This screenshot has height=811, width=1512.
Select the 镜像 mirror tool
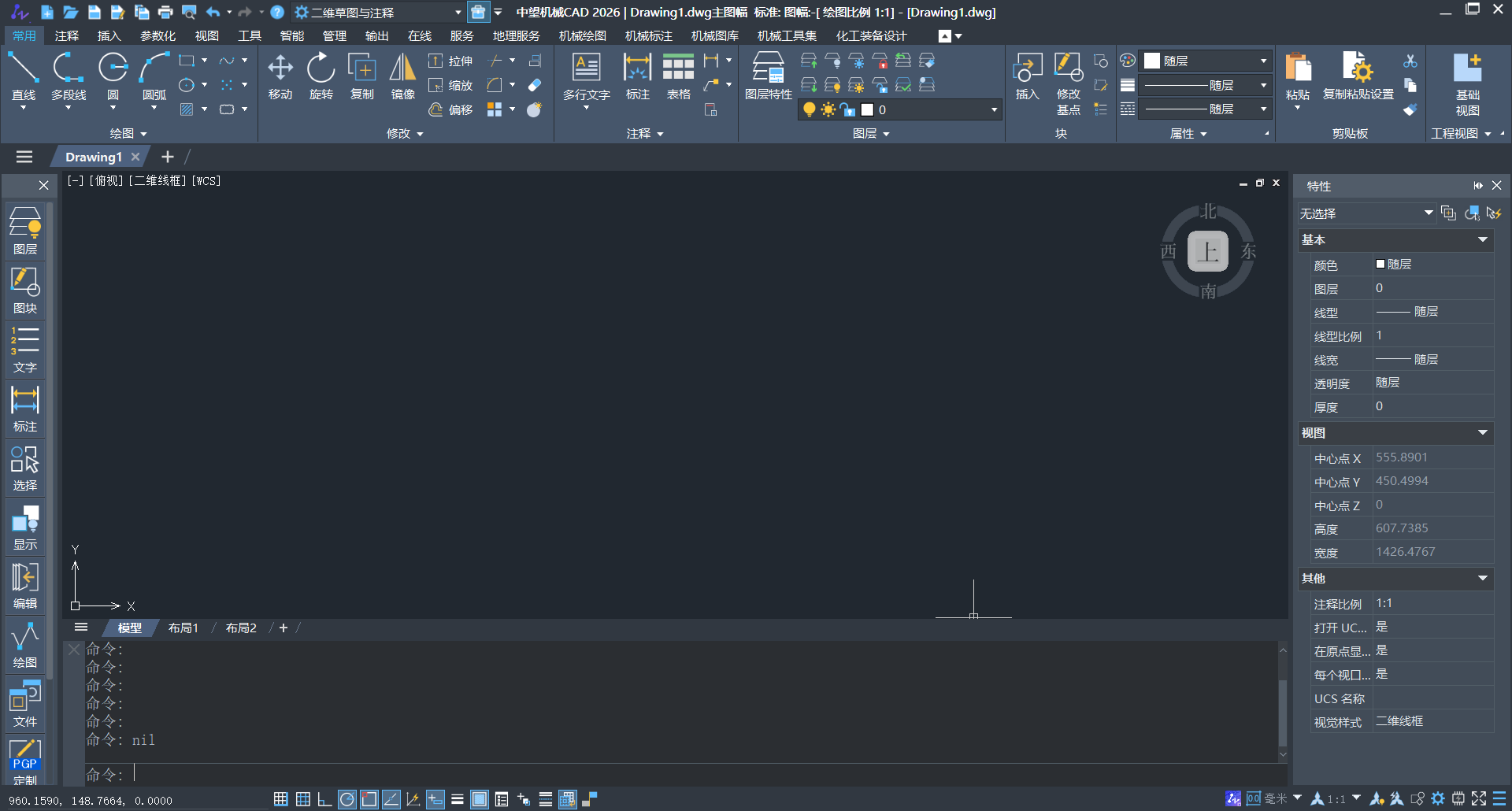click(x=403, y=77)
